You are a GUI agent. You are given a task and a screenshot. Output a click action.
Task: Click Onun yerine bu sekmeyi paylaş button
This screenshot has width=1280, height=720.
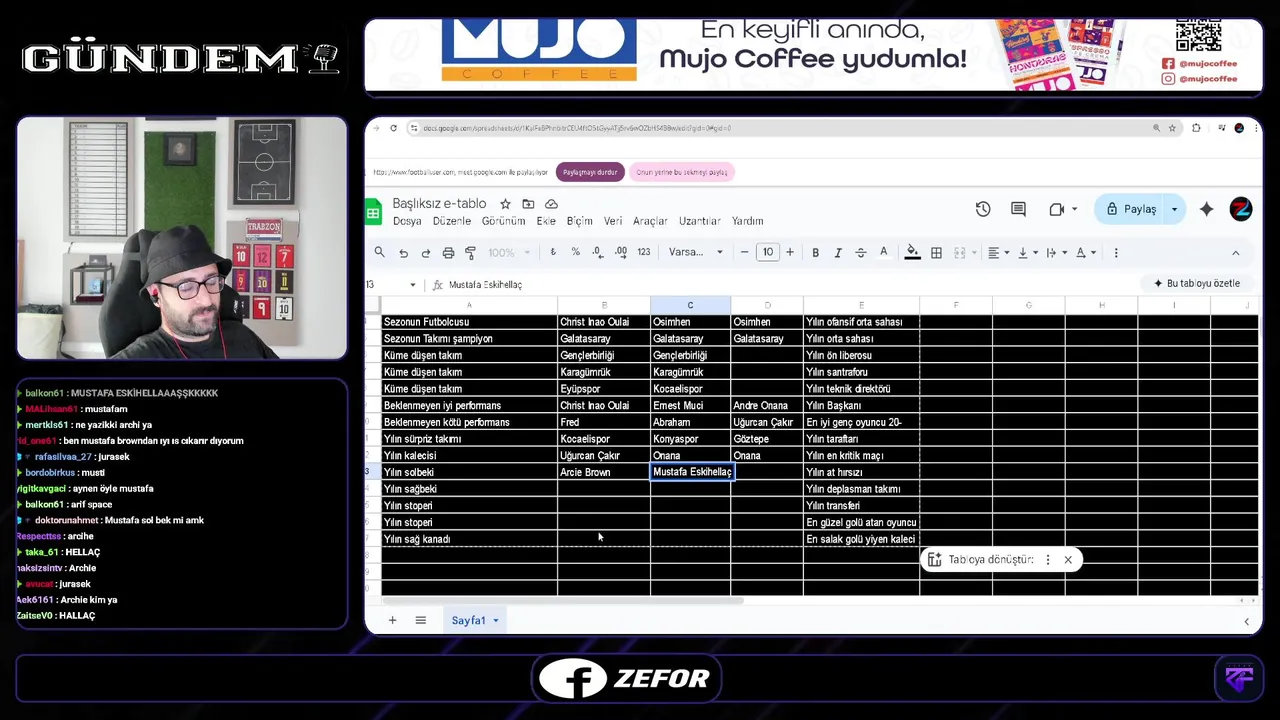click(682, 172)
